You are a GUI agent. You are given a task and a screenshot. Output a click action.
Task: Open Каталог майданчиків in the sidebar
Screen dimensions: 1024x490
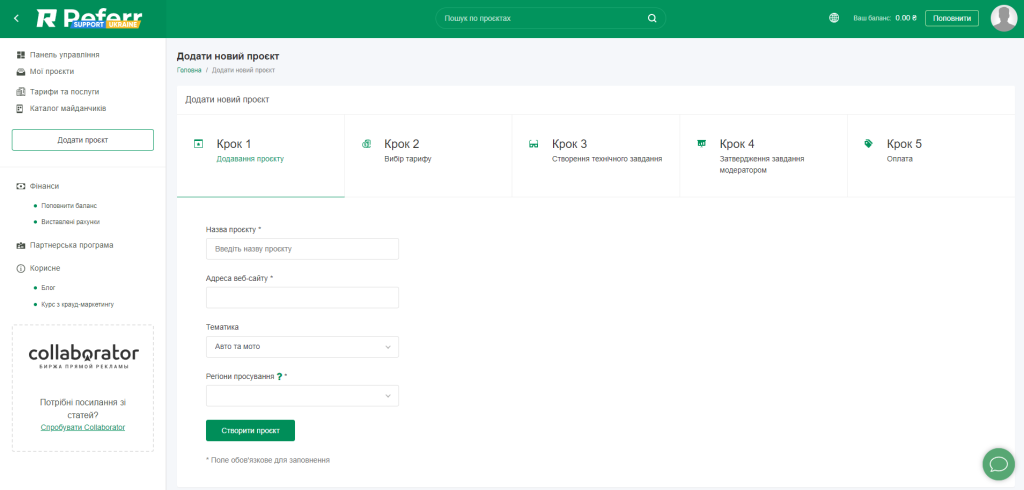[x=67, y=108]
